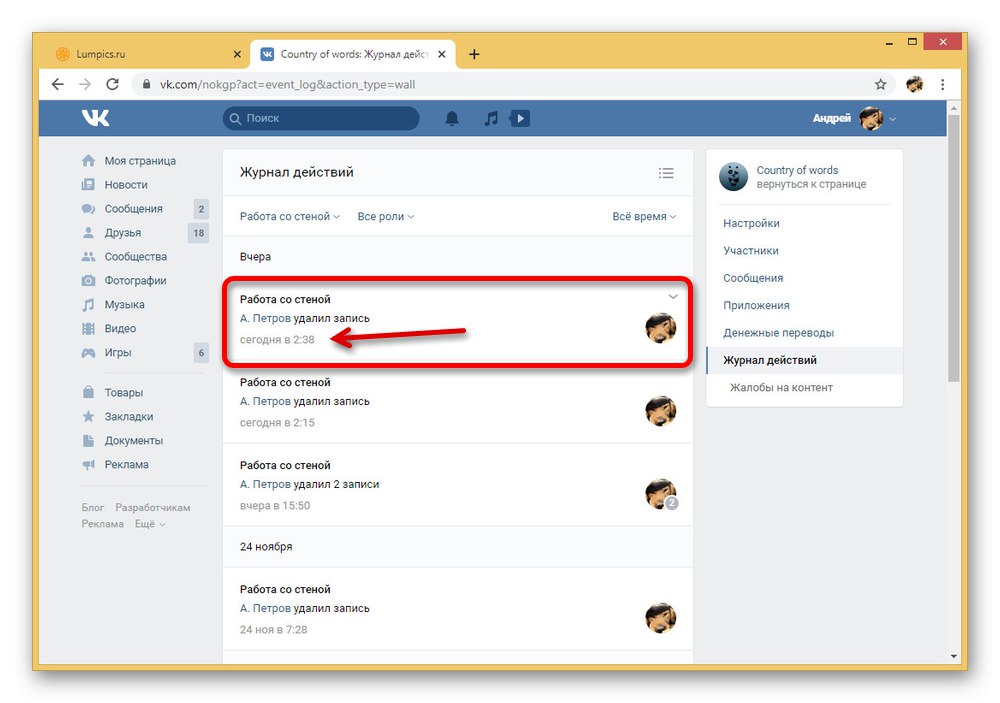
Task: Open Денежные переводы section
Action: 779,333
